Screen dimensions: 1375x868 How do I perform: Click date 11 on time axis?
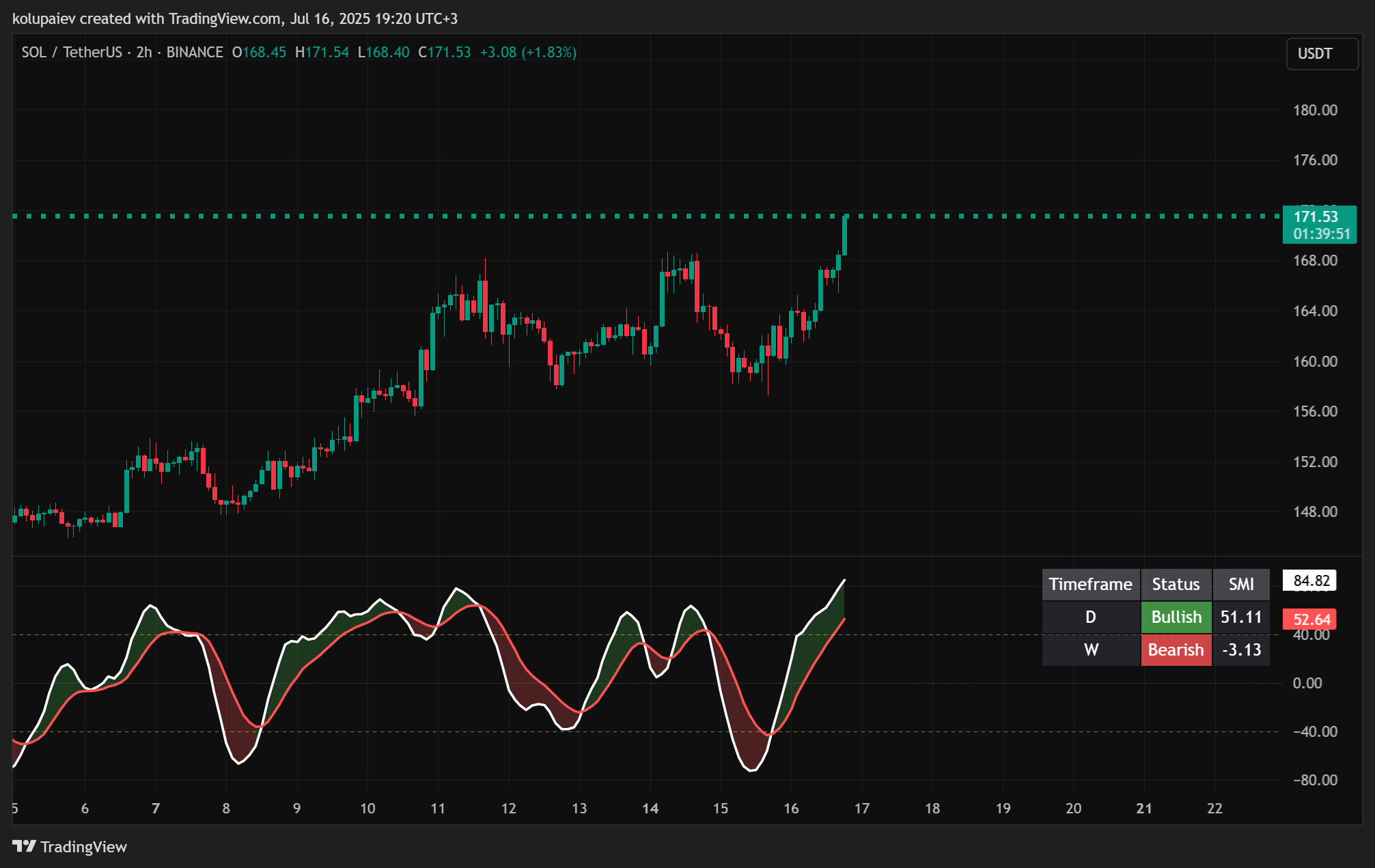tap(438, 809)
